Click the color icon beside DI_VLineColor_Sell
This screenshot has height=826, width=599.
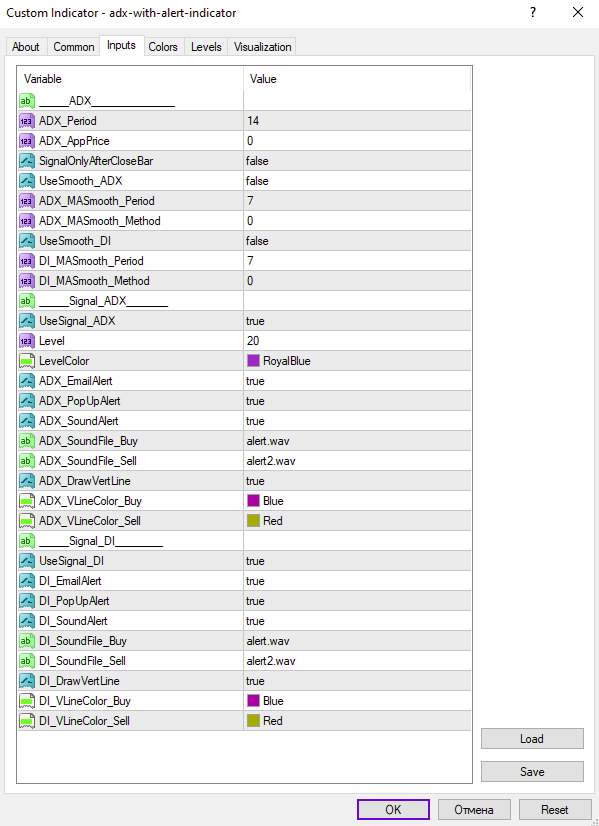pos(27,721)
